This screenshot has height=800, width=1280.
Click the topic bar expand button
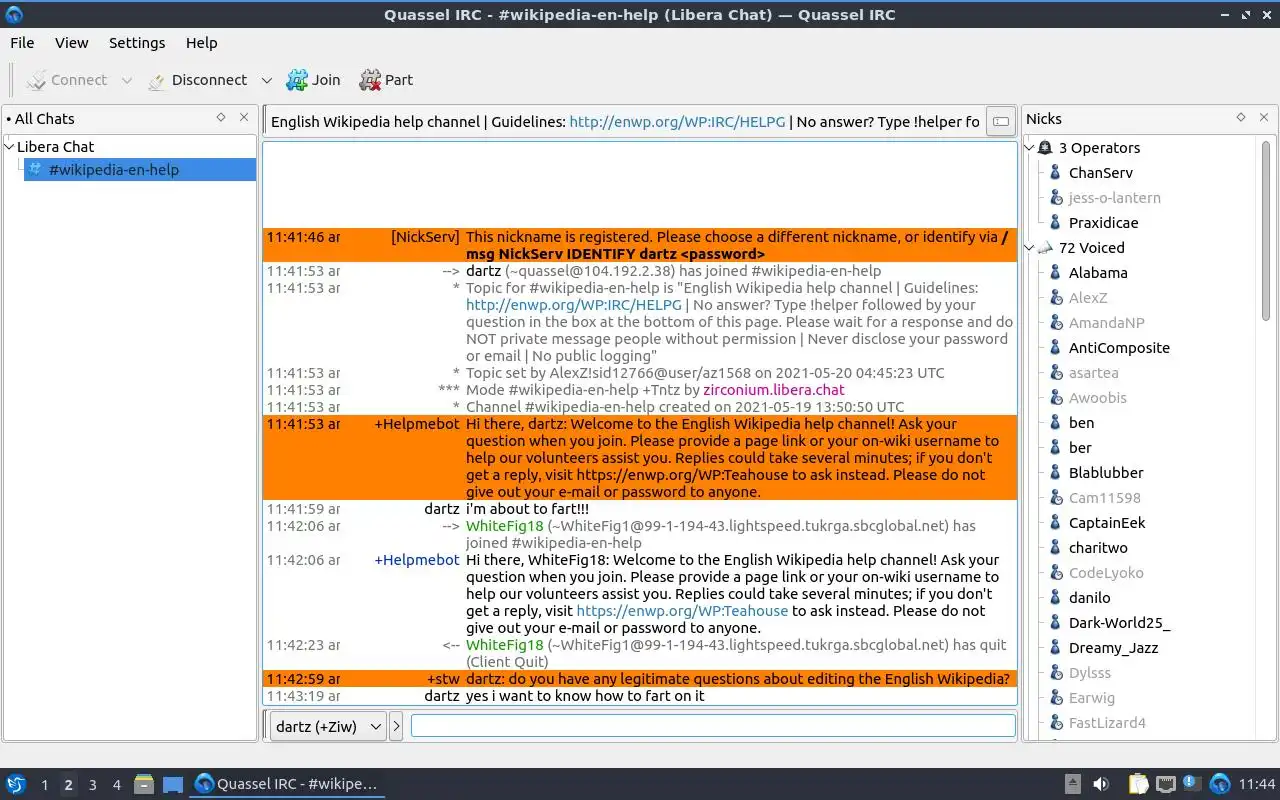(999, 122)
